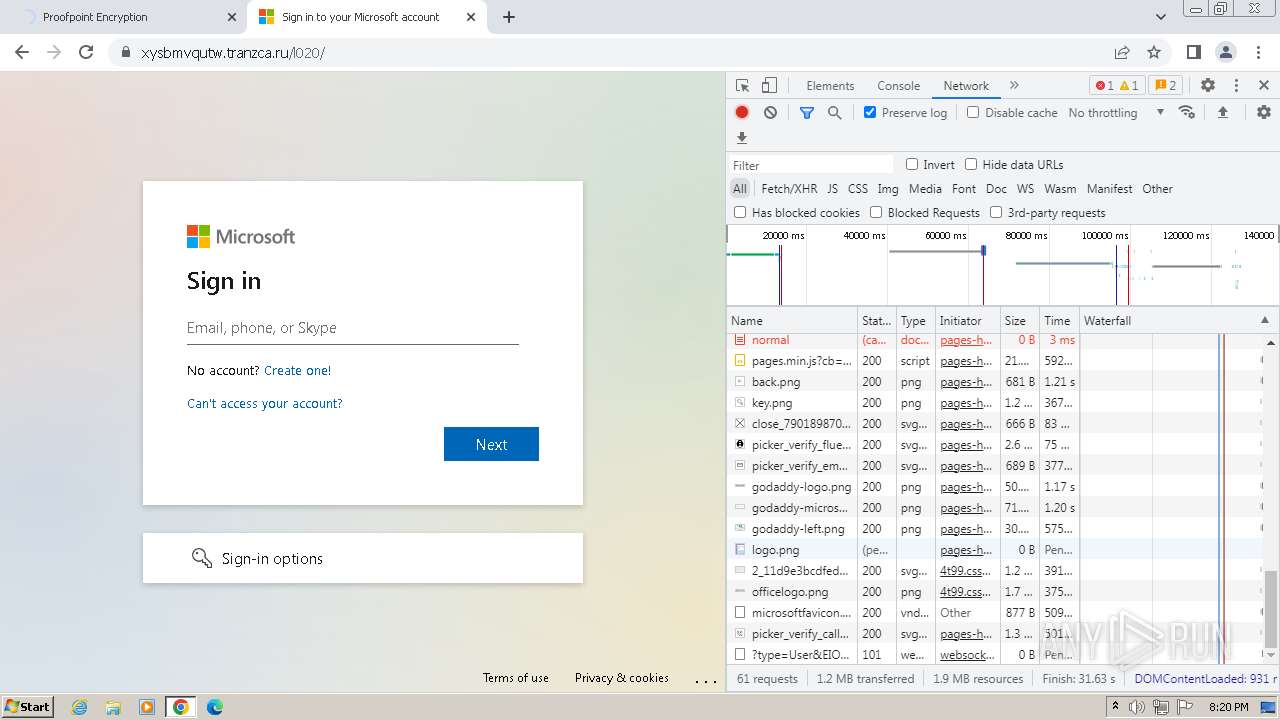
Task: Toggle the browser side panel icon
Action: [x=1193, y=52]
